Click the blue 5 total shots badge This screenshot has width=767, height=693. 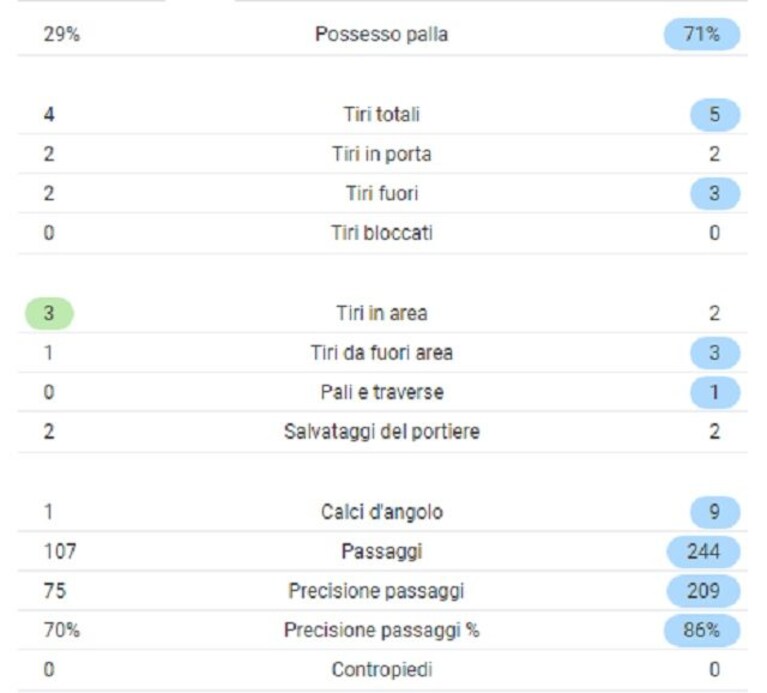715,114
